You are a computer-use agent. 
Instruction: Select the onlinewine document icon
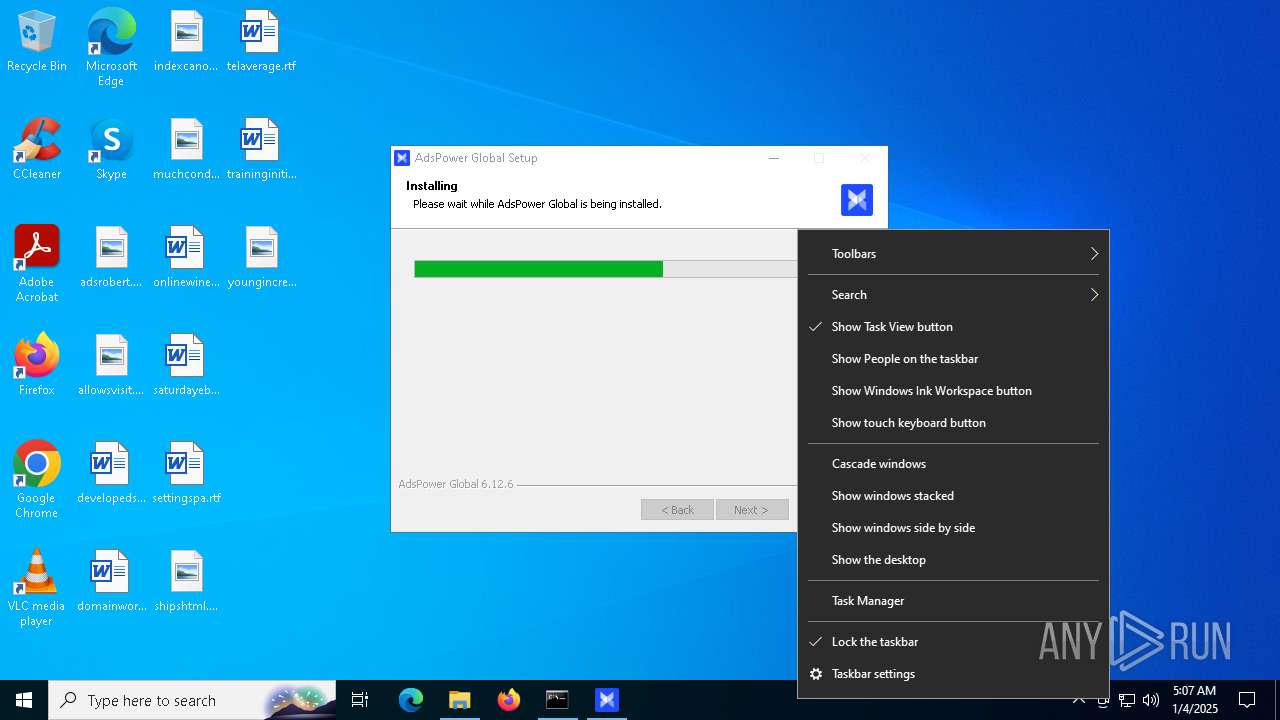(x=186, y=258)
